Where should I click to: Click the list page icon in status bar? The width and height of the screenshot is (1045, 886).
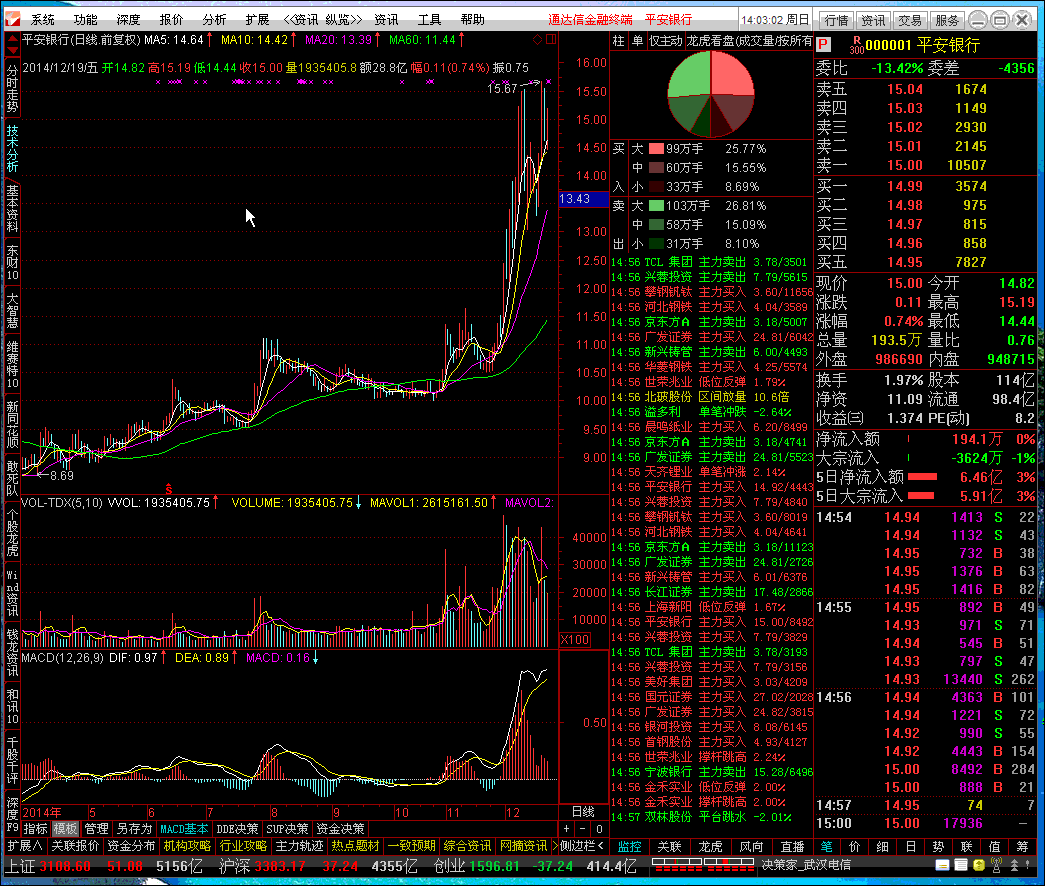[x=960, y=865]
